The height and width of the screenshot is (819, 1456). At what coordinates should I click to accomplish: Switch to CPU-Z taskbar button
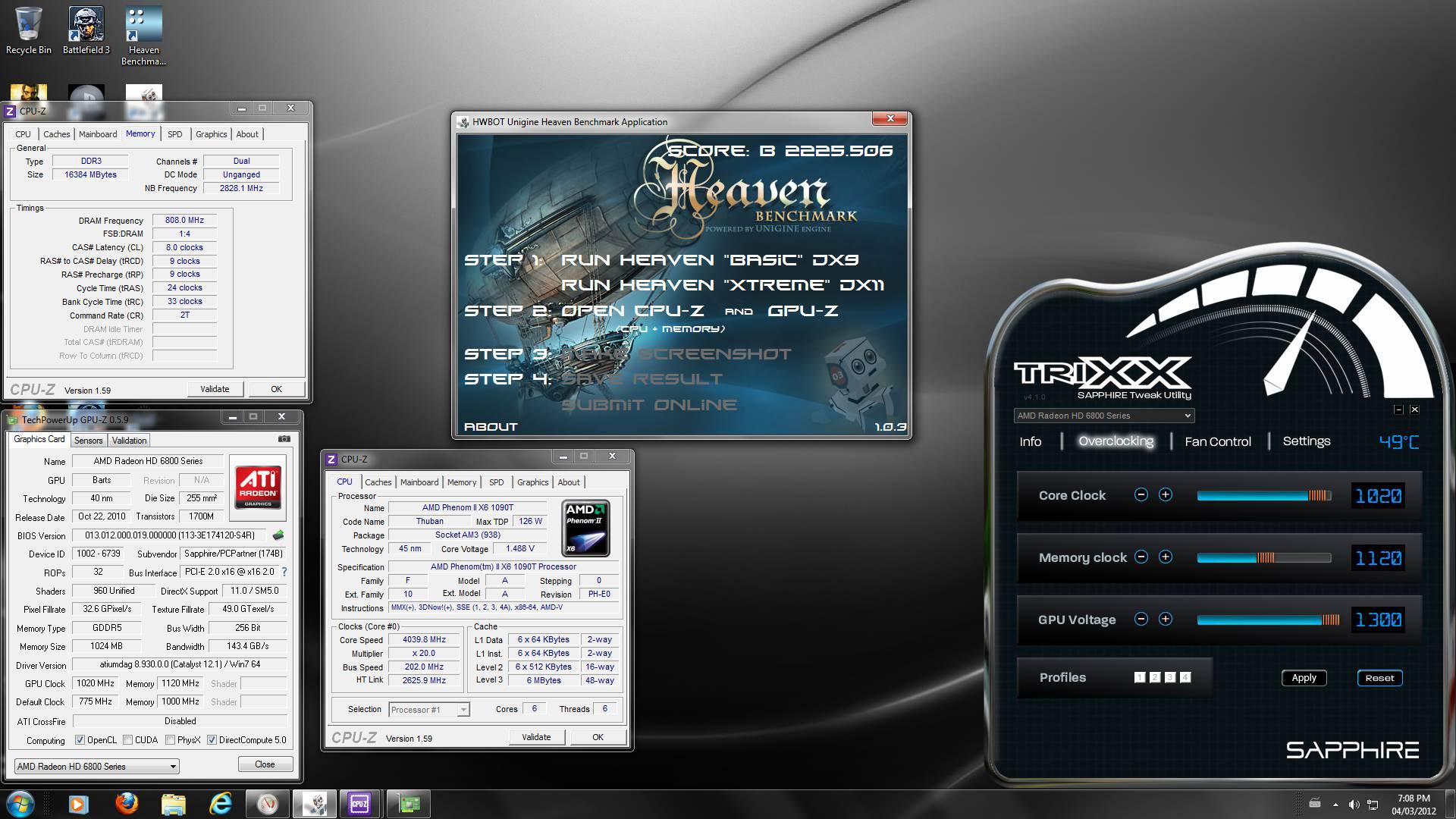tap(359, 804)
